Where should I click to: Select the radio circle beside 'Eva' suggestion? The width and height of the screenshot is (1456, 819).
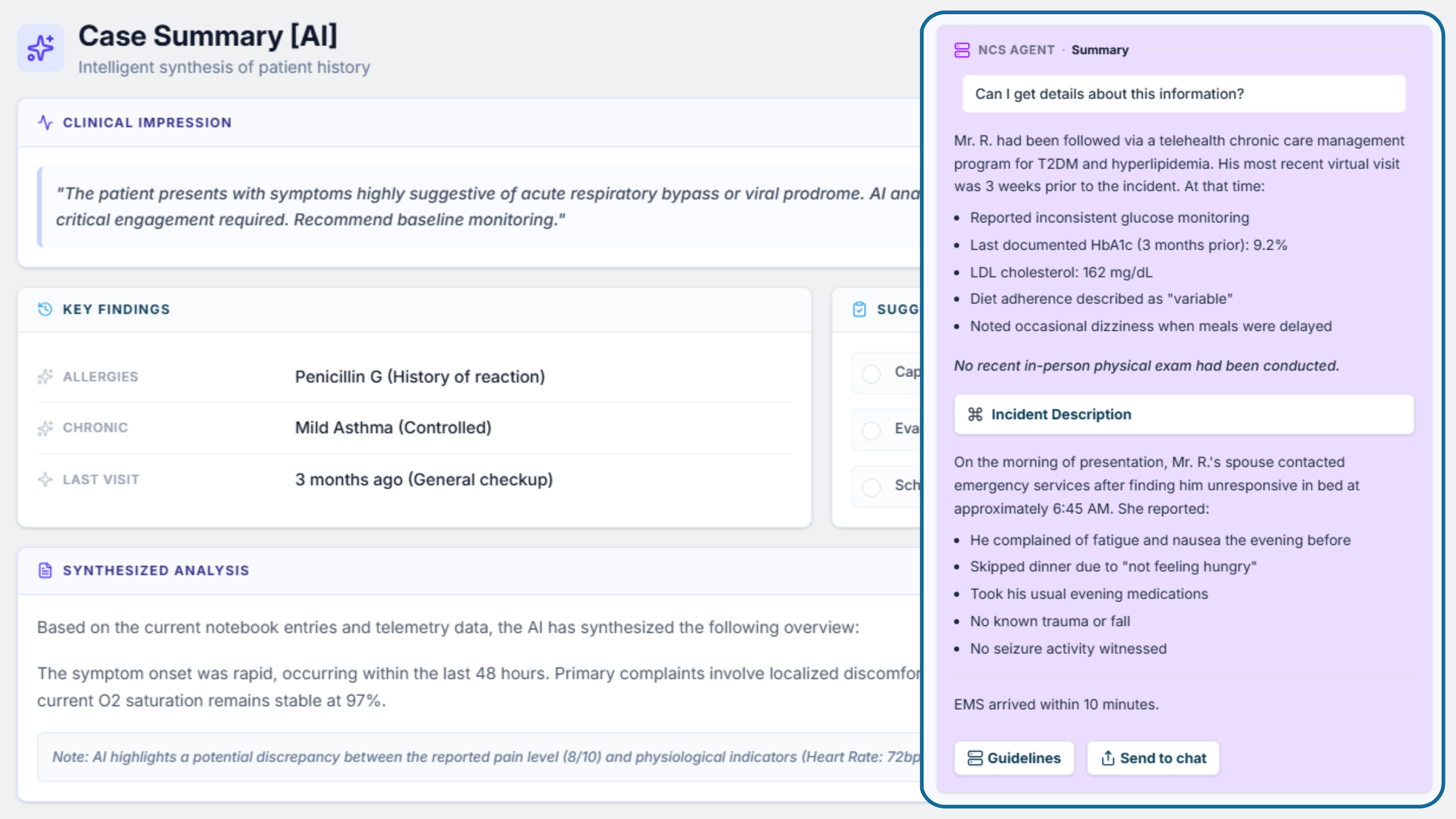(x=871, y=430)
